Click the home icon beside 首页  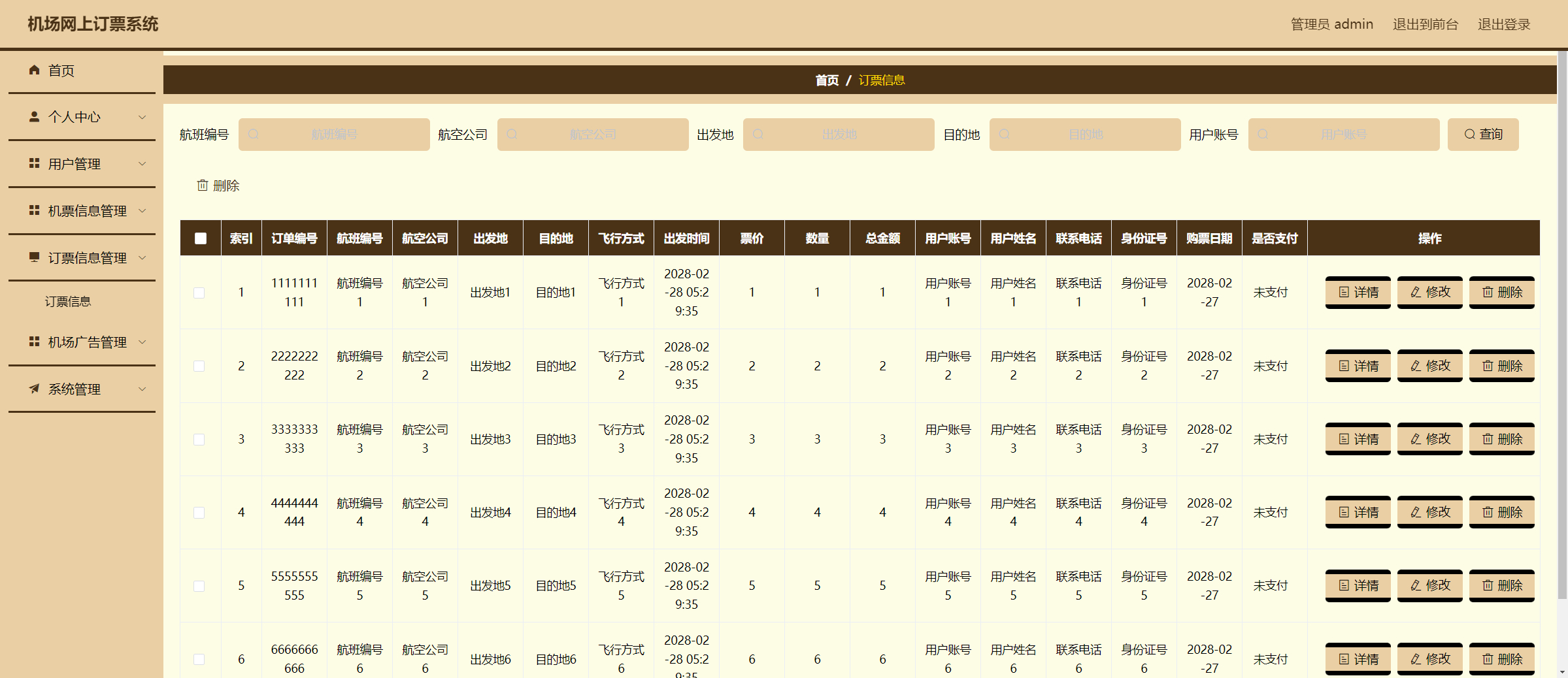(x=35, y=70)
